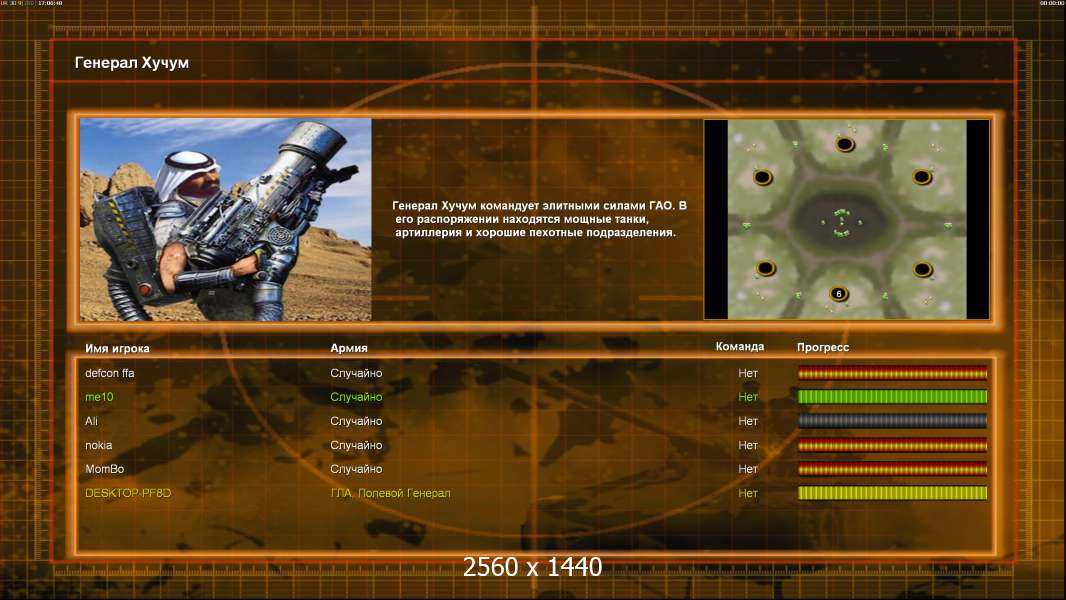Image resolution: width=1066 pixels, height=600 pixels.
Task: Choose the lower-left start position marker on minimap
Action: pyautogui.click(x=766, y=268)
